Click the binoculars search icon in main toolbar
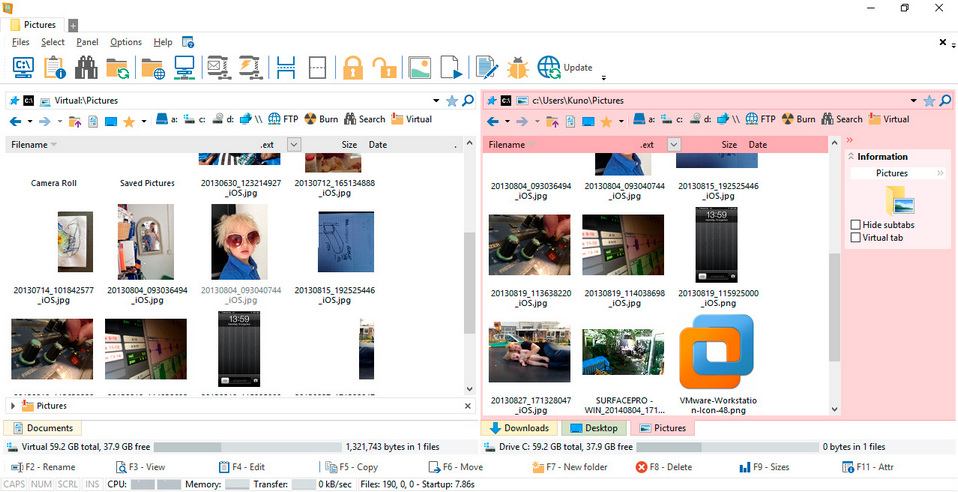 pos(87,67)
